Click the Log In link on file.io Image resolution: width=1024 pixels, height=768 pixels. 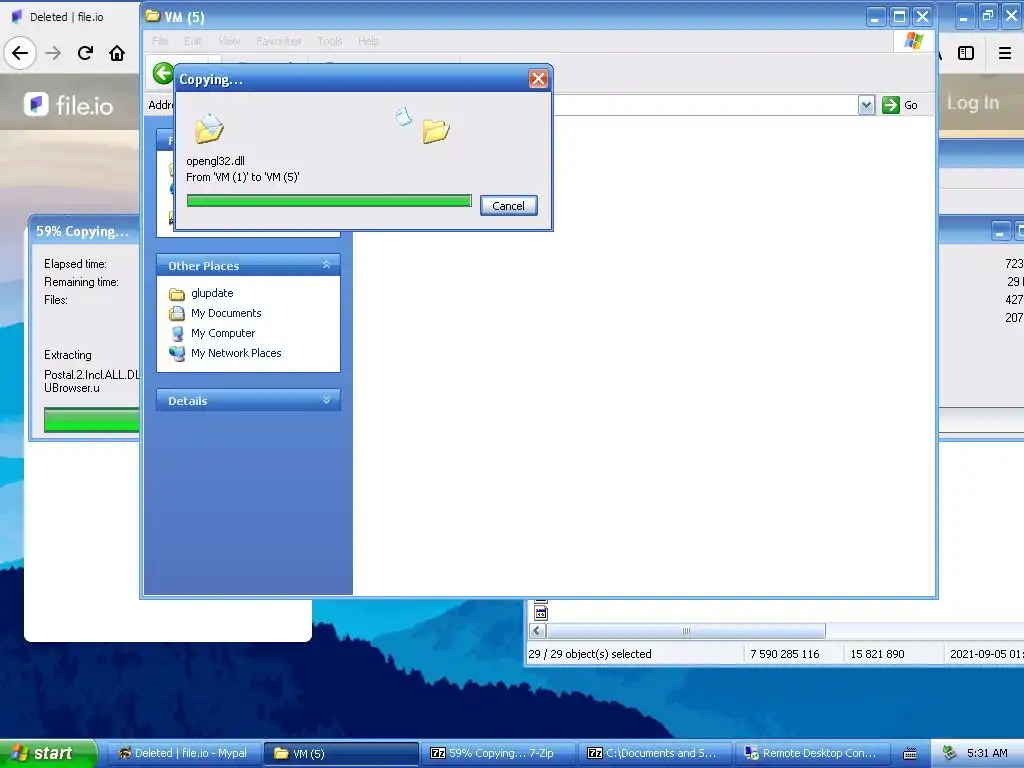[972, 103]
